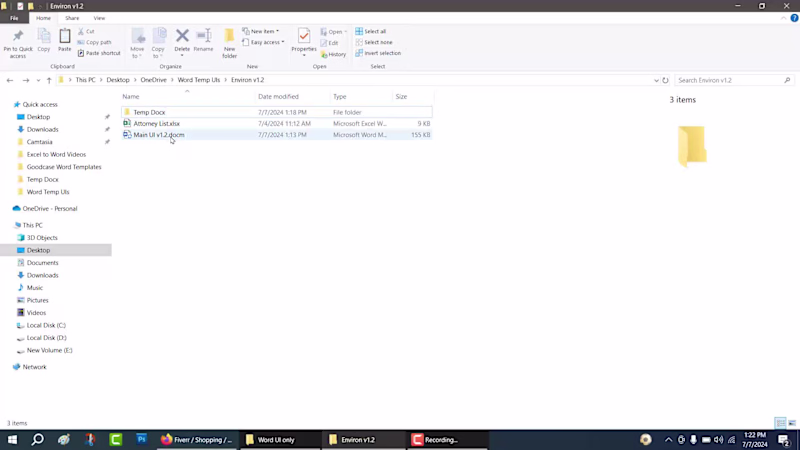The image size is (800, 450).
Task: Click Edit in the Open group
Action: (330, 43)
